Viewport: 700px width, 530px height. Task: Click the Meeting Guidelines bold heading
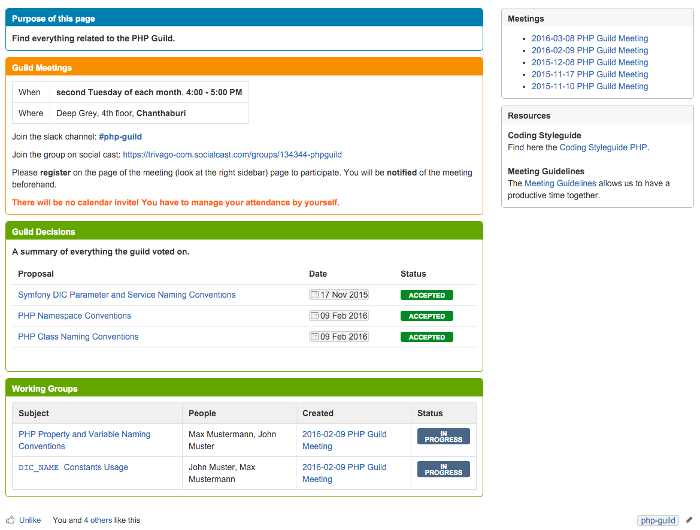coord(546,171)
